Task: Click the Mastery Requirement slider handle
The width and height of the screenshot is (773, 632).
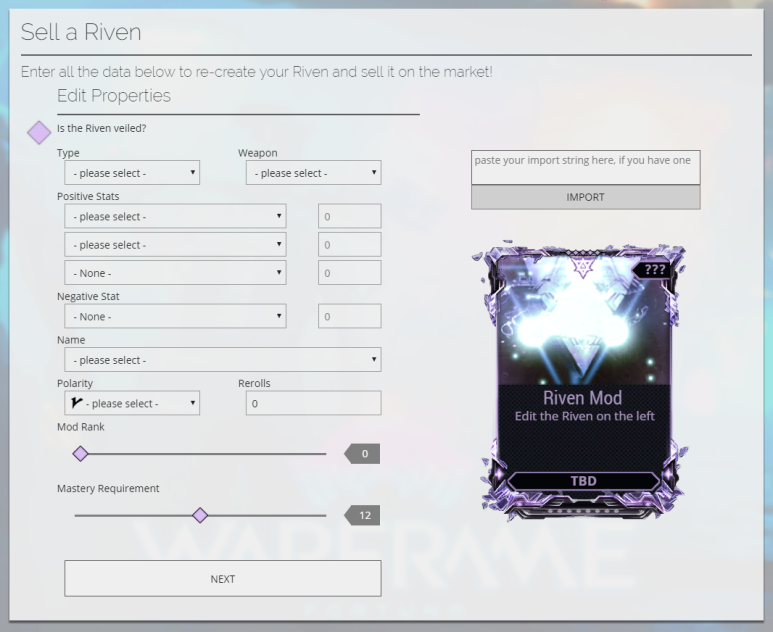Action: 200,515
